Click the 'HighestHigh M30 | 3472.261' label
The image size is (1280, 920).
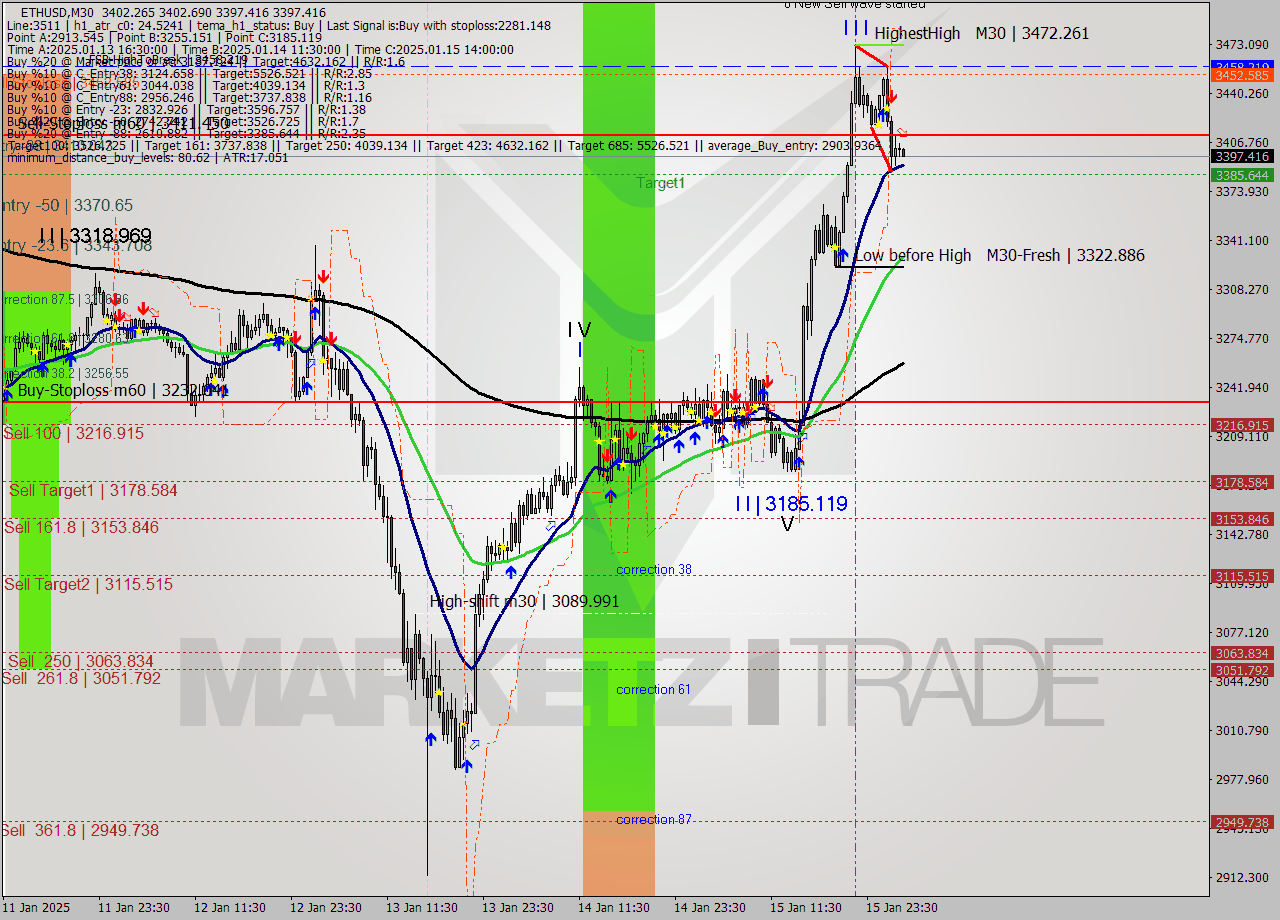coord(981,33)
